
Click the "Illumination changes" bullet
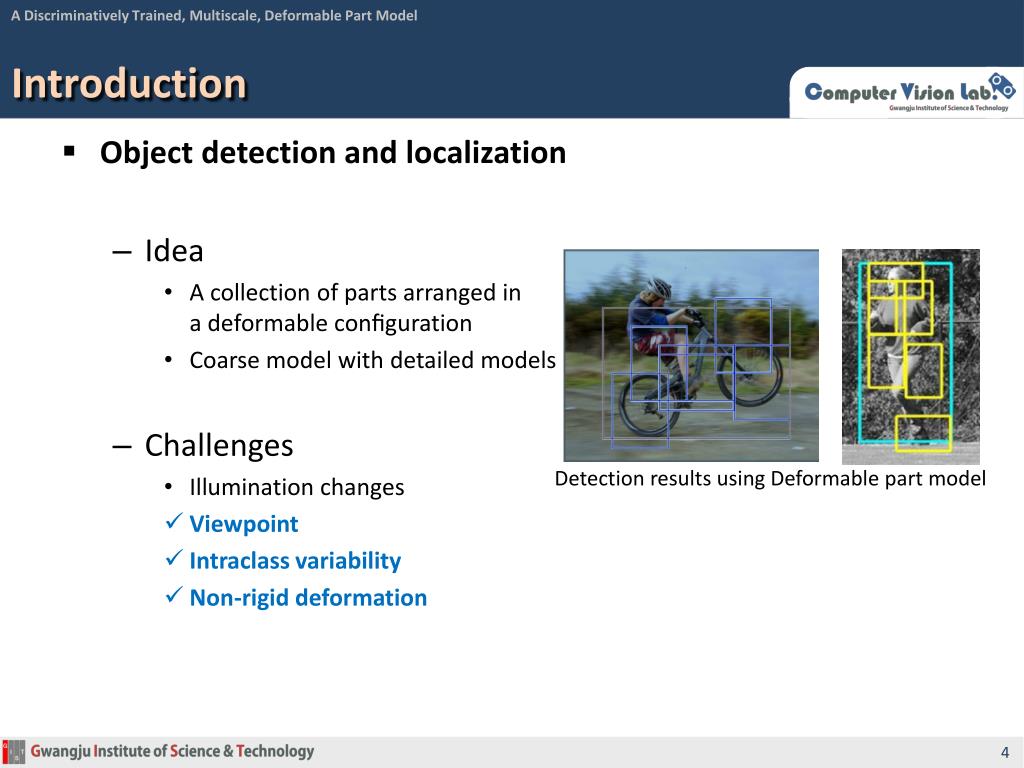(296, 487)
